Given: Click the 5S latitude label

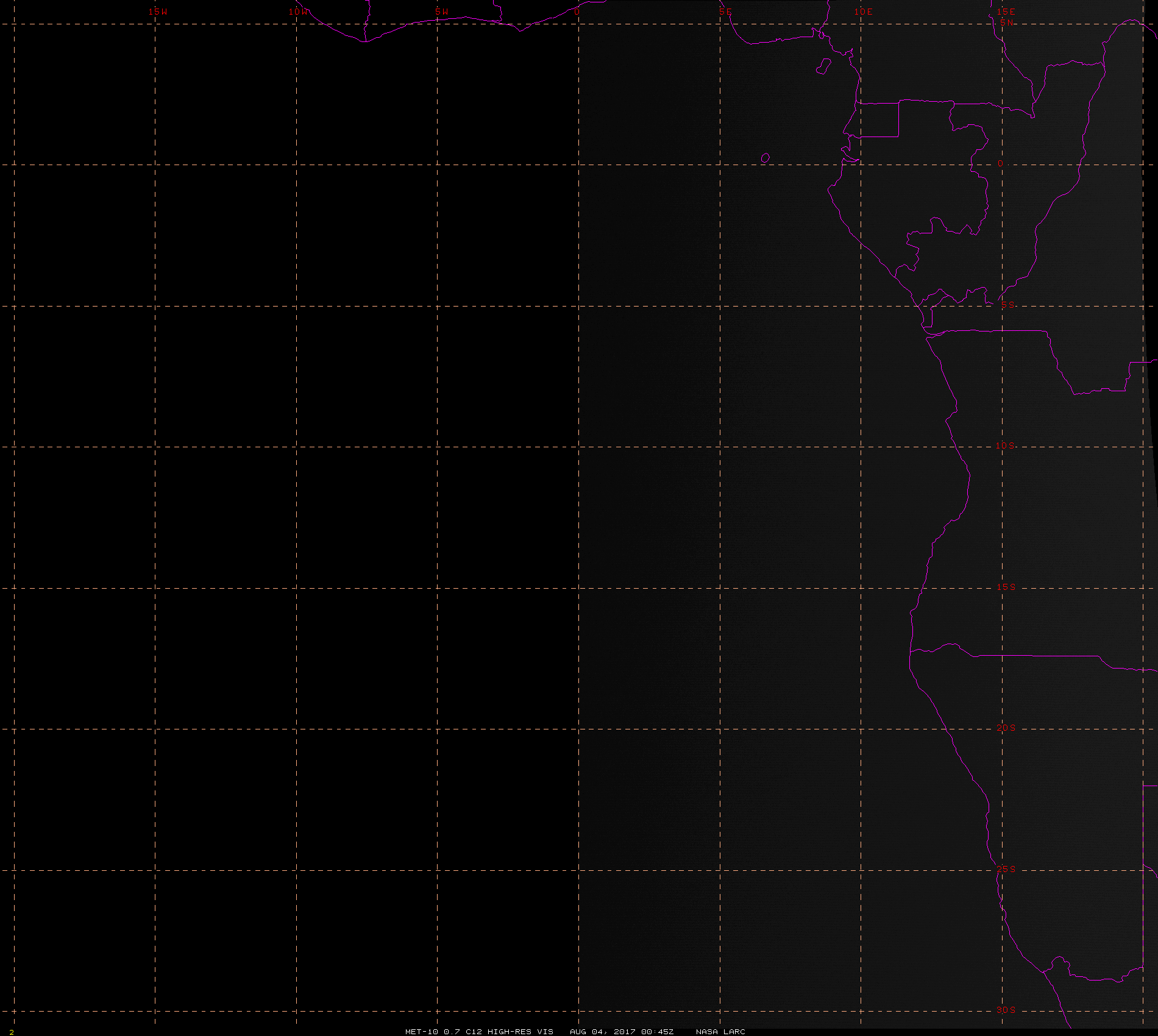Looking at the screenshot, I should coord(1007,305).
